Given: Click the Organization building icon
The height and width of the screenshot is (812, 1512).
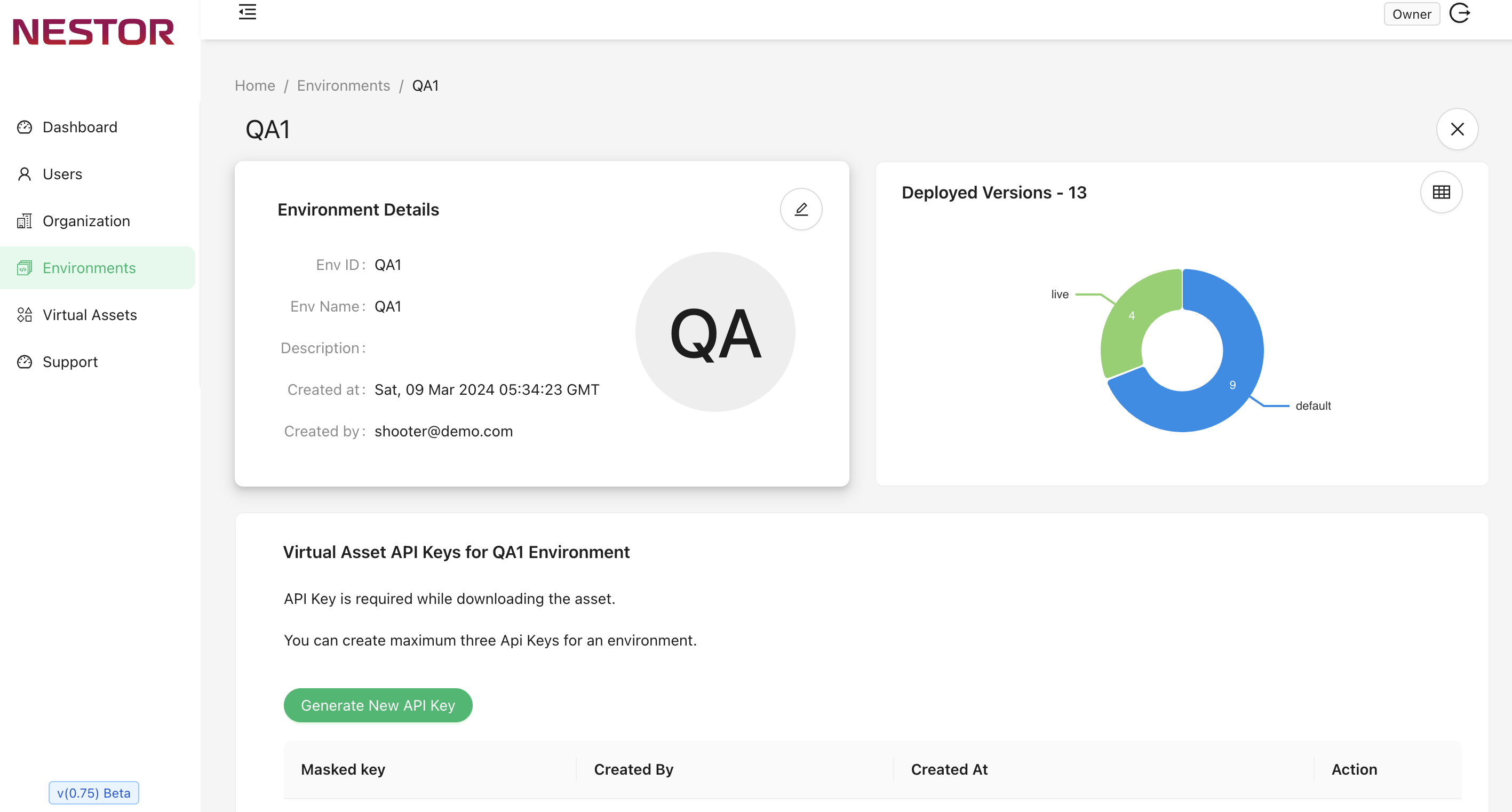Looking at the screenshot, I should click(x=25, y=221).
